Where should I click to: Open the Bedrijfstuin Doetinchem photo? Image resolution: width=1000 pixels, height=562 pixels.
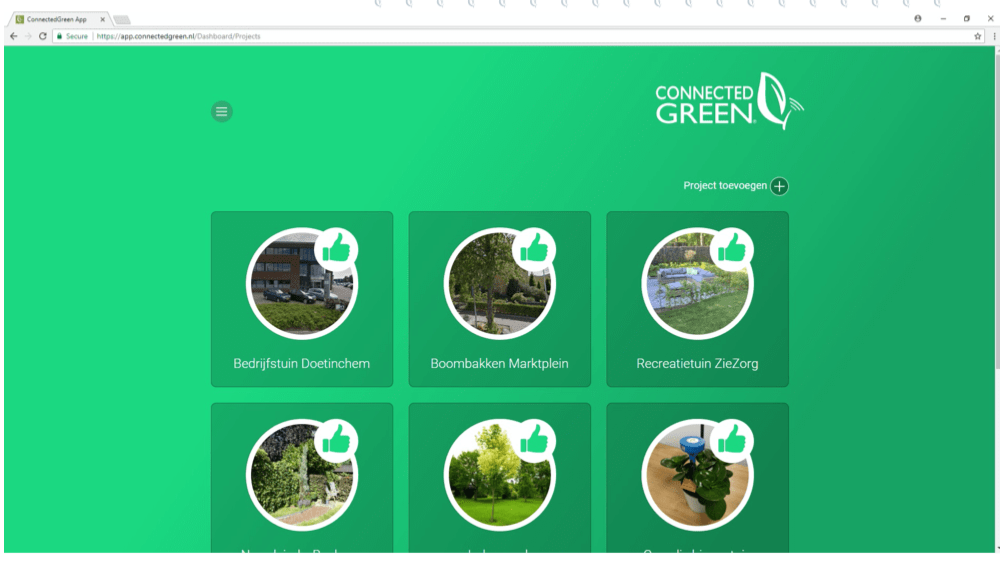tap(302, 283)
